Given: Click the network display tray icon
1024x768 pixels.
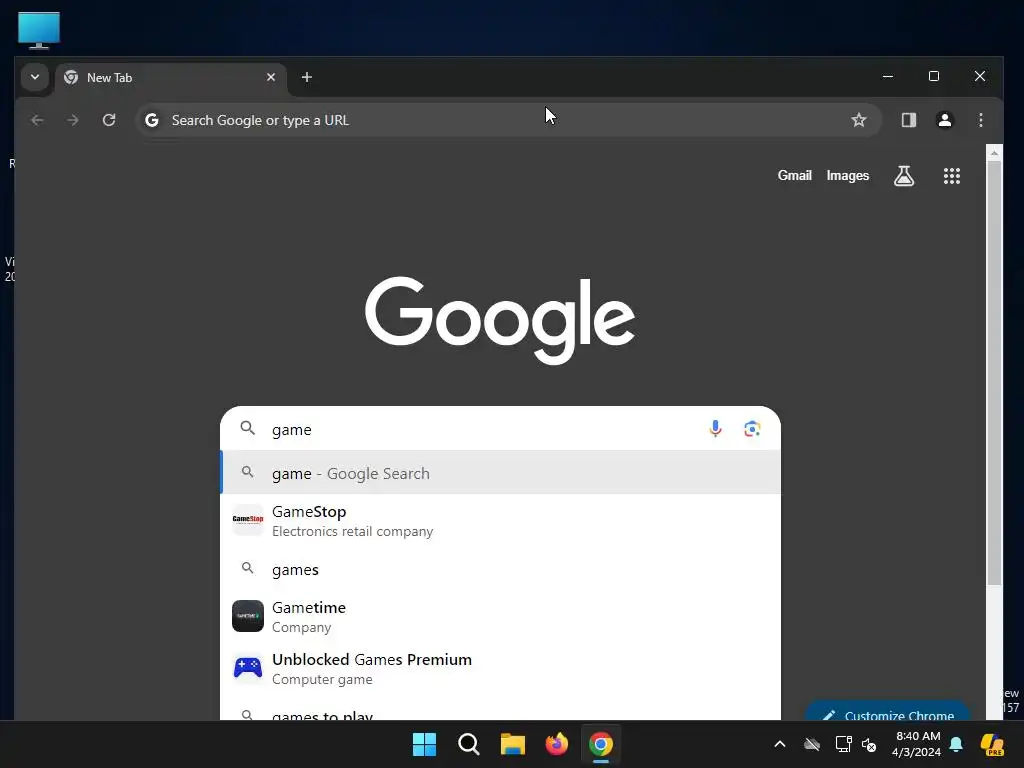Looking at the screenshot, I should pos(843,744).
